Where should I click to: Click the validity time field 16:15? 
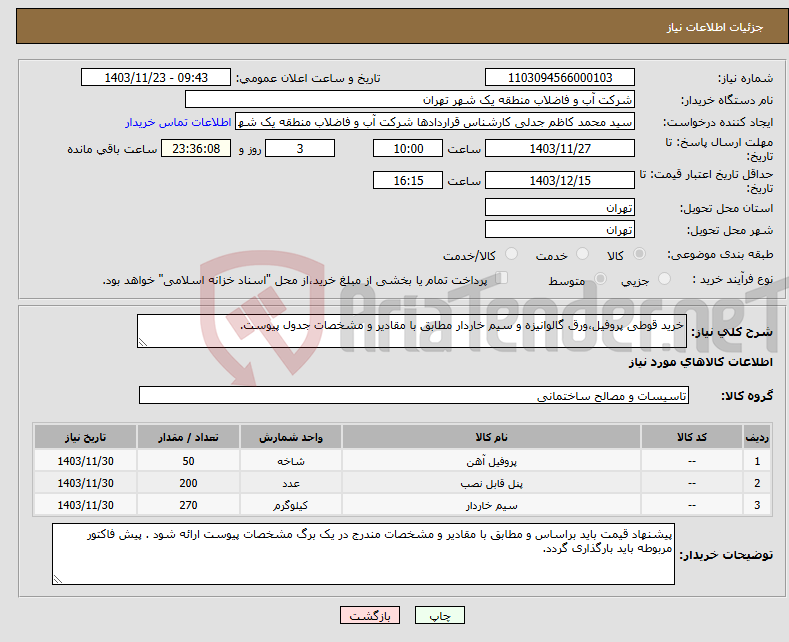click(408, 180)
